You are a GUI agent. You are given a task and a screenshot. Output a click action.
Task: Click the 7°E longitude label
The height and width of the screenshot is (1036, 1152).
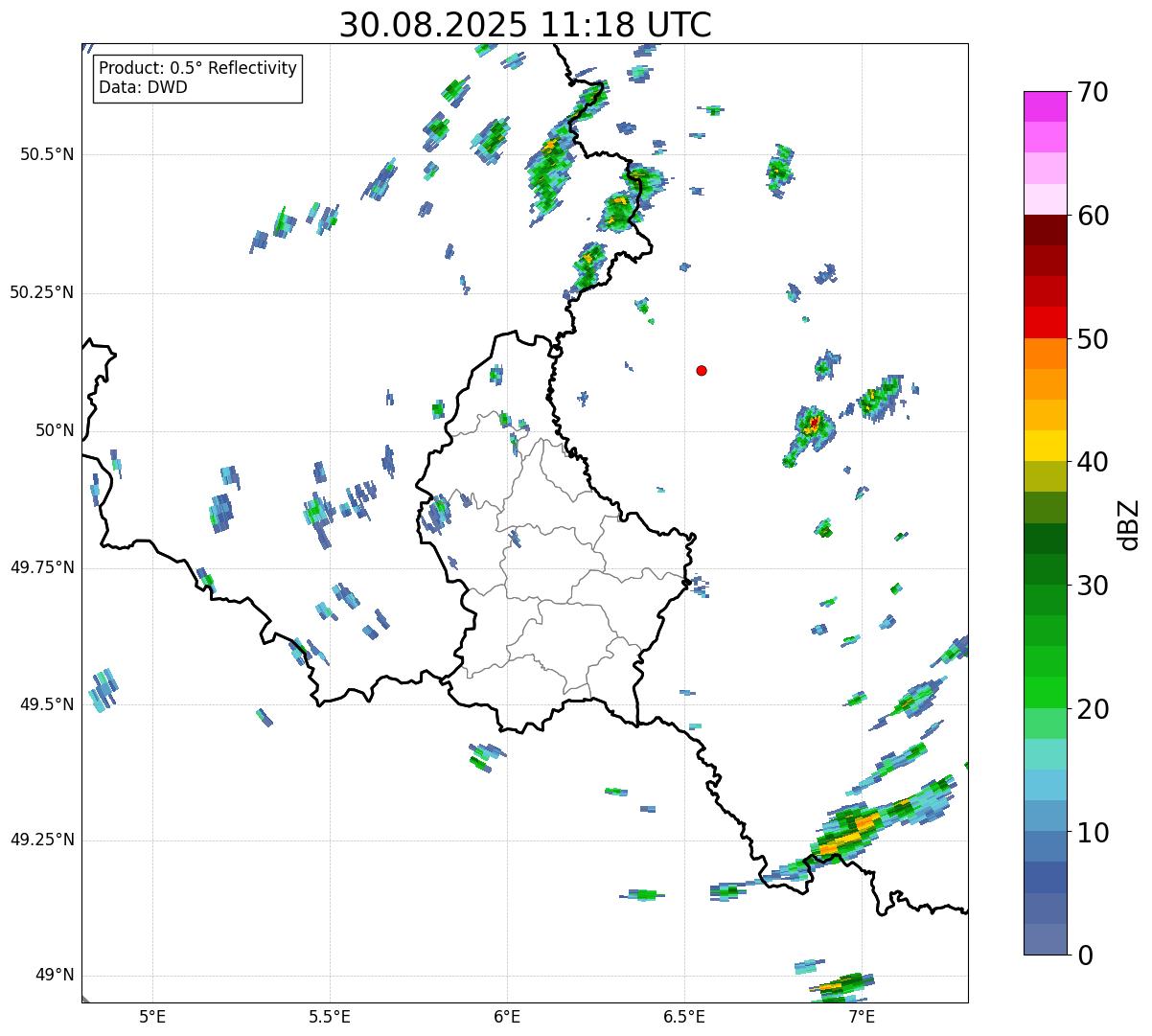click(862, 1017)
